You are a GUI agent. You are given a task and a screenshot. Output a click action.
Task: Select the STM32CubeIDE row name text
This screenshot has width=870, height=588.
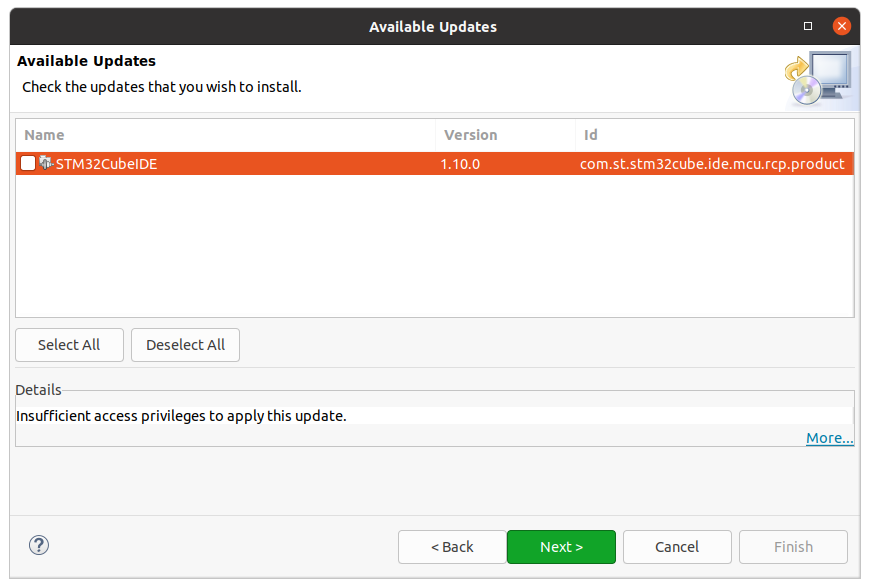coord(106,164)
